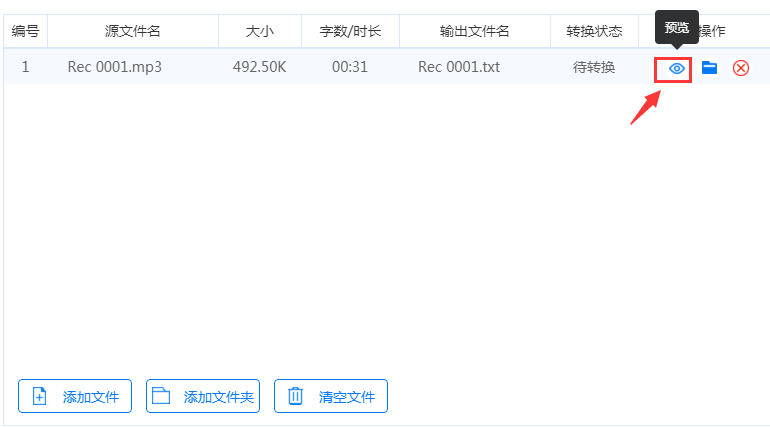The image size is (770, 427).
Task: Click the duration 00:31 cell
Action: click(x=350, y=67)
